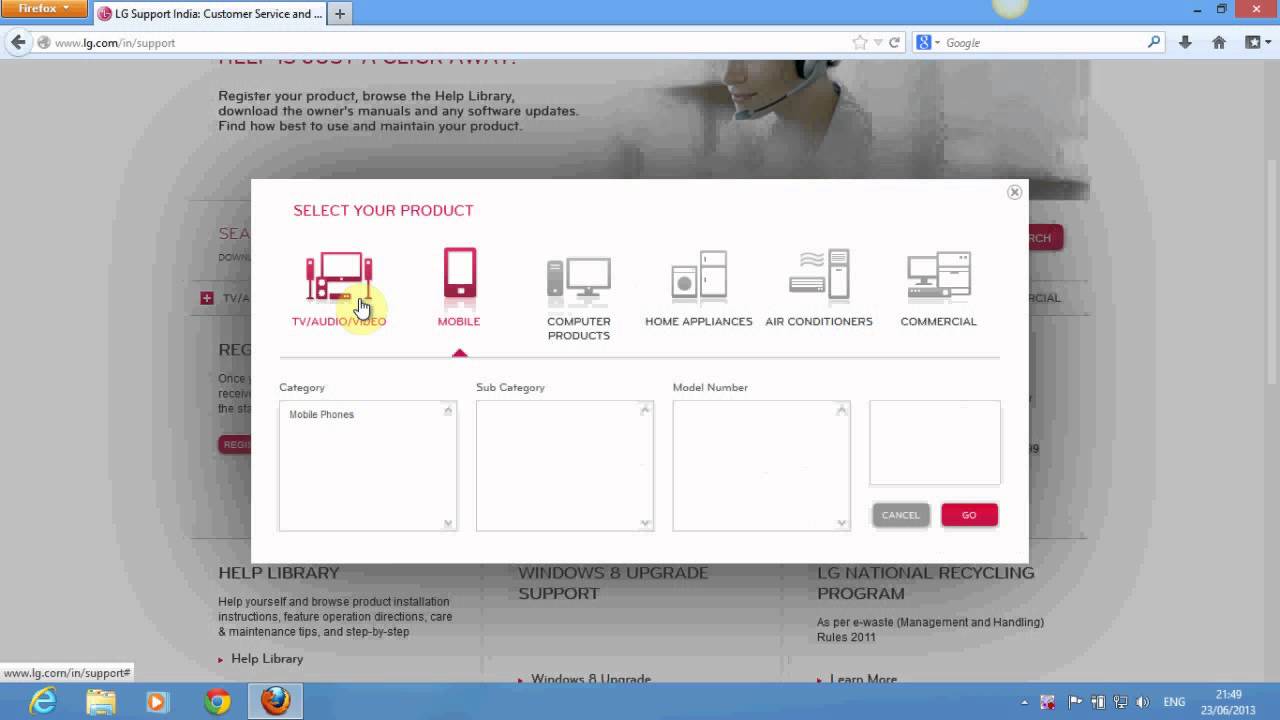Open the Google search engine dropdown
The height and width of the screenshot is (720, 1280).
point(928,43)
